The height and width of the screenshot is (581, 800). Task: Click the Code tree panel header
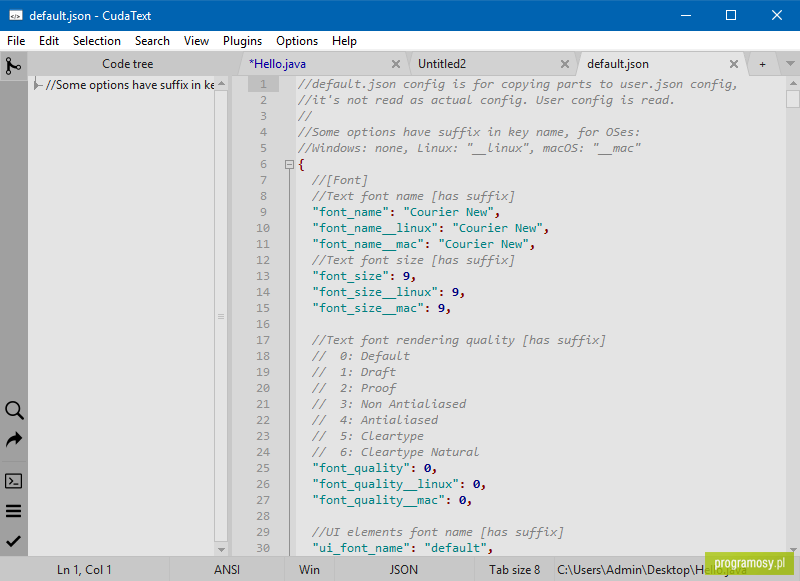point(128,64)
